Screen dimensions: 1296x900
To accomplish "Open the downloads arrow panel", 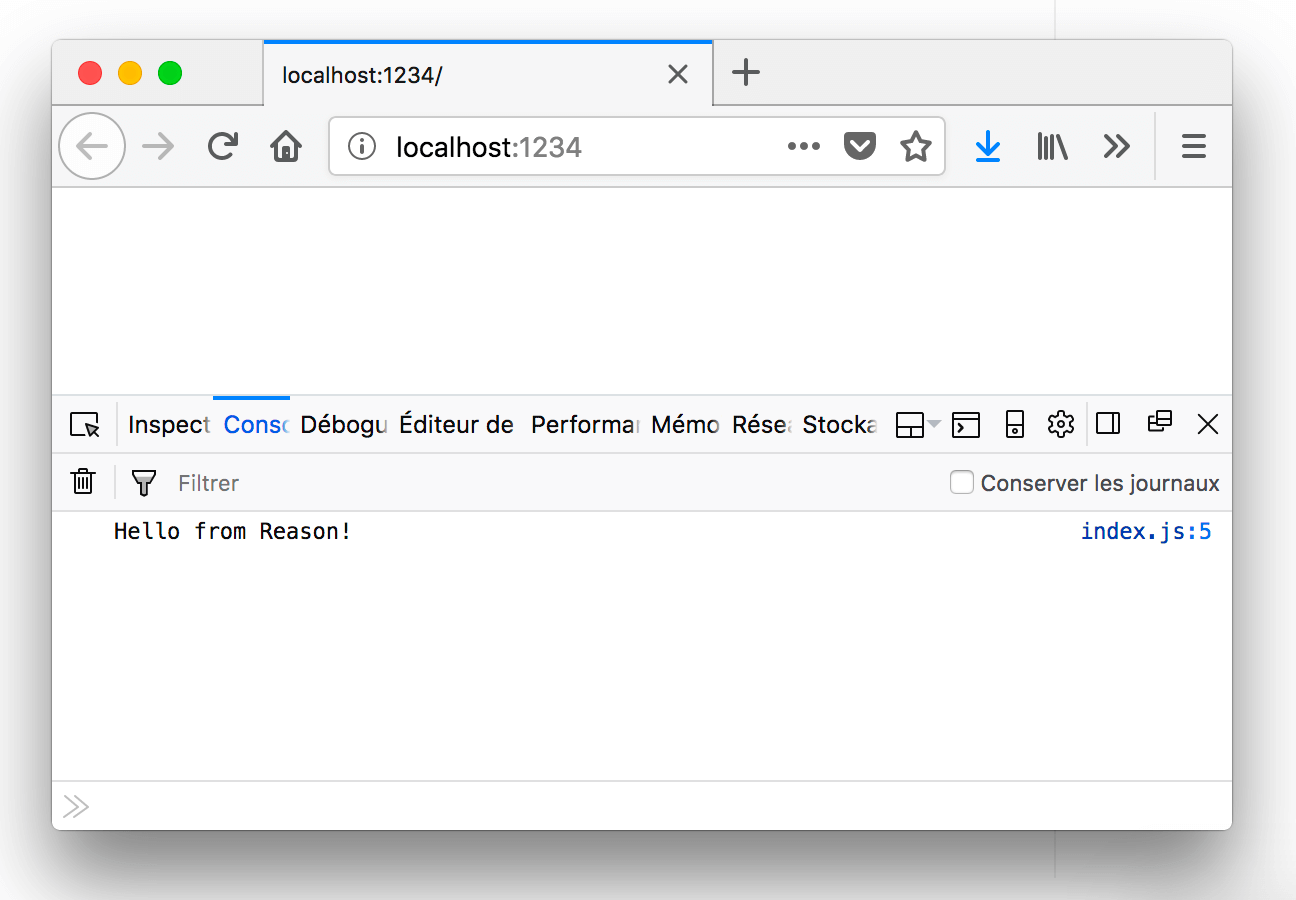I will tap(987, 147).
